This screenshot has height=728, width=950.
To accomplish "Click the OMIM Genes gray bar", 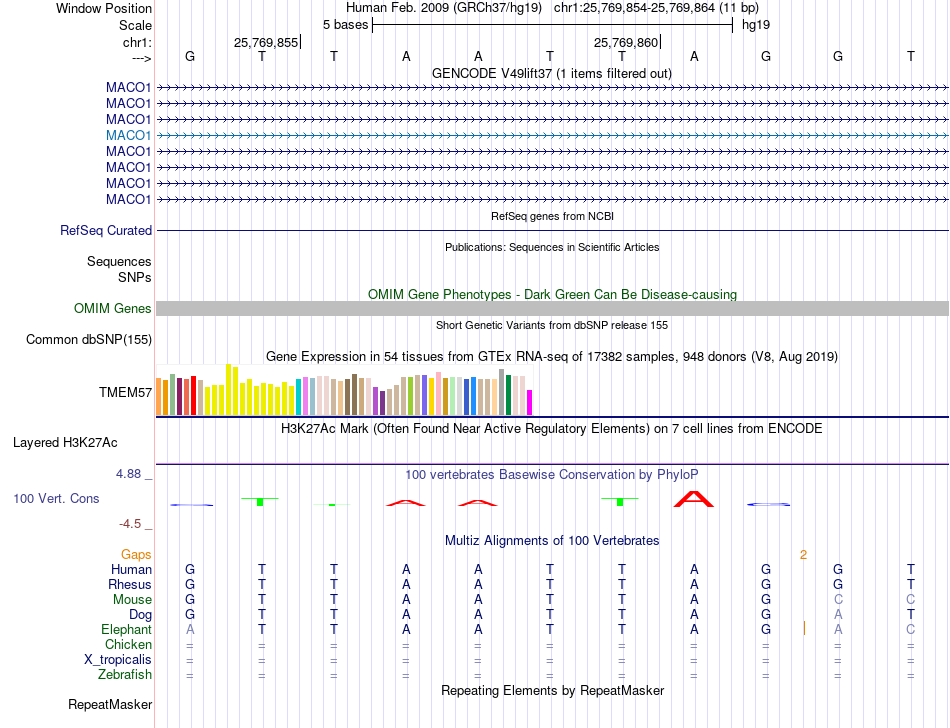I will click(x=552, y=308).
